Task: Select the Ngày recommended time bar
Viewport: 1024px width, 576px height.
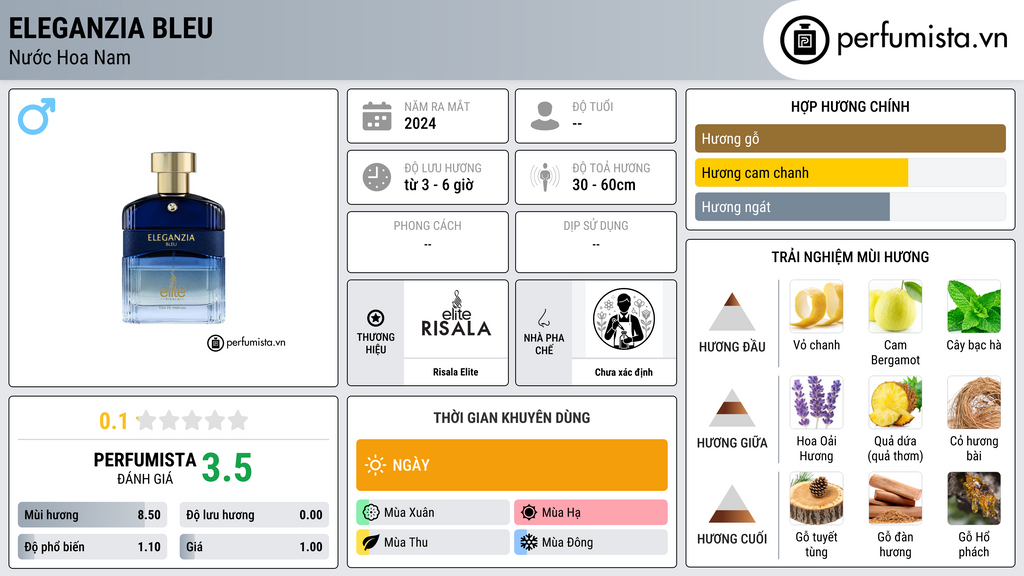Action: click(512, 465)
